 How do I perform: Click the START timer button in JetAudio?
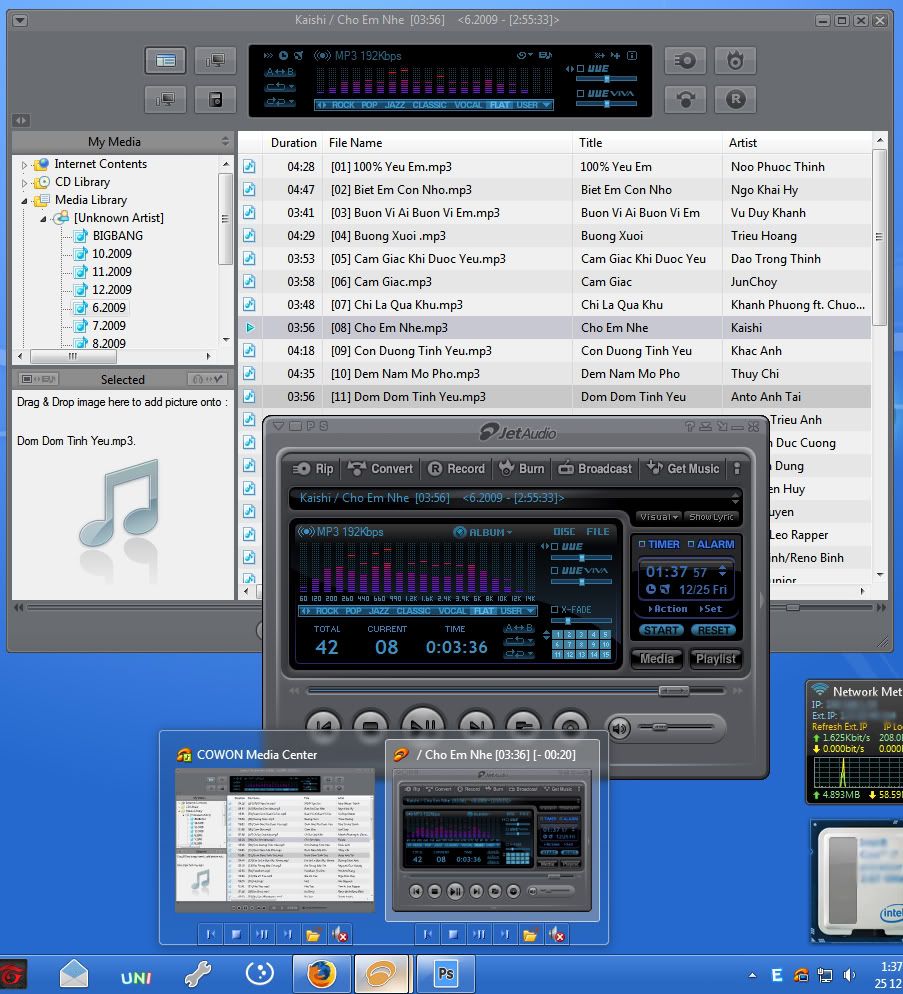661,630
